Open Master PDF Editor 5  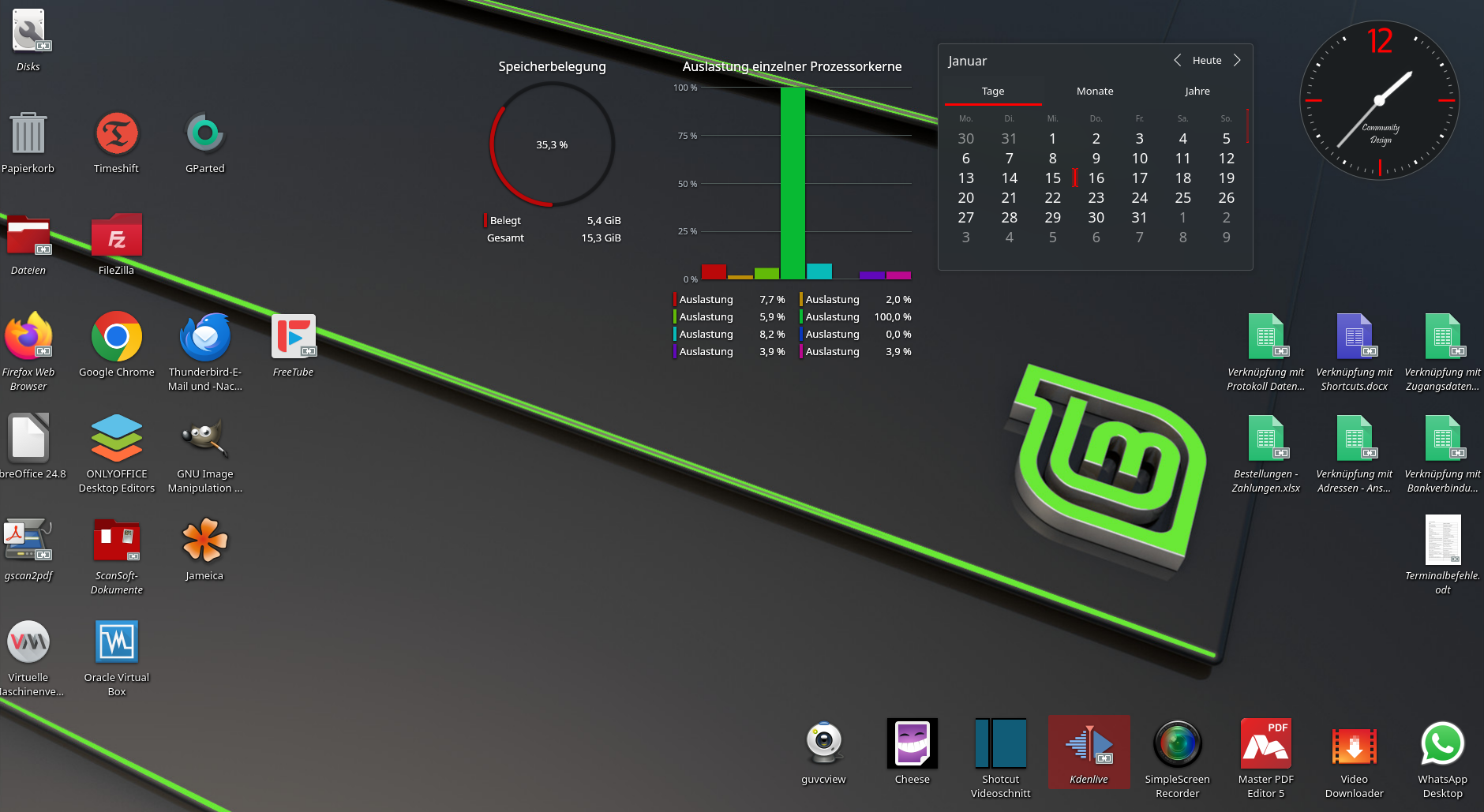pyautogui.click(x=1265, y=745)
